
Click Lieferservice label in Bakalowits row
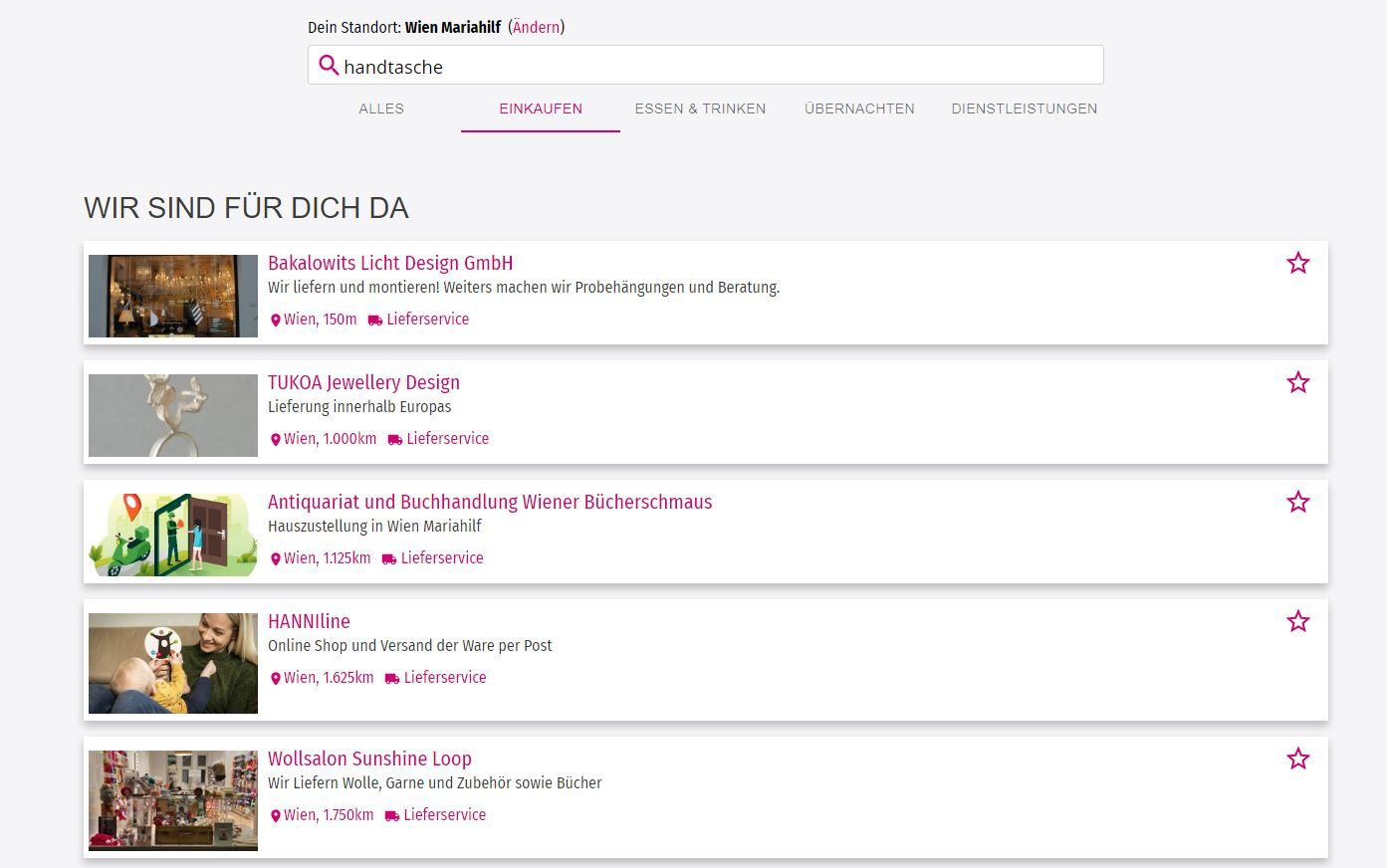pyautogui.click(x=427, y=320)
